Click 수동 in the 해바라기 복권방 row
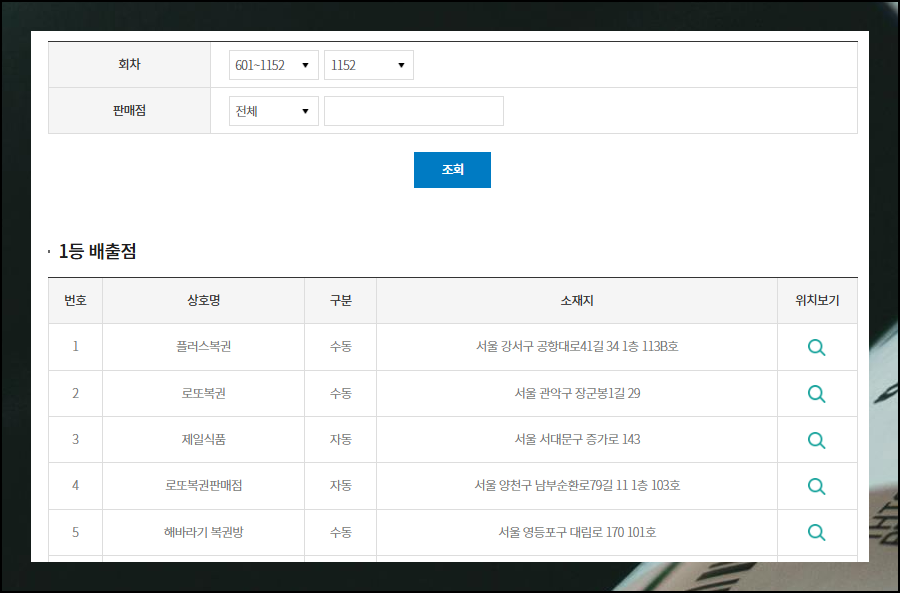Viewport: 900px width, 593px height. 340,532
